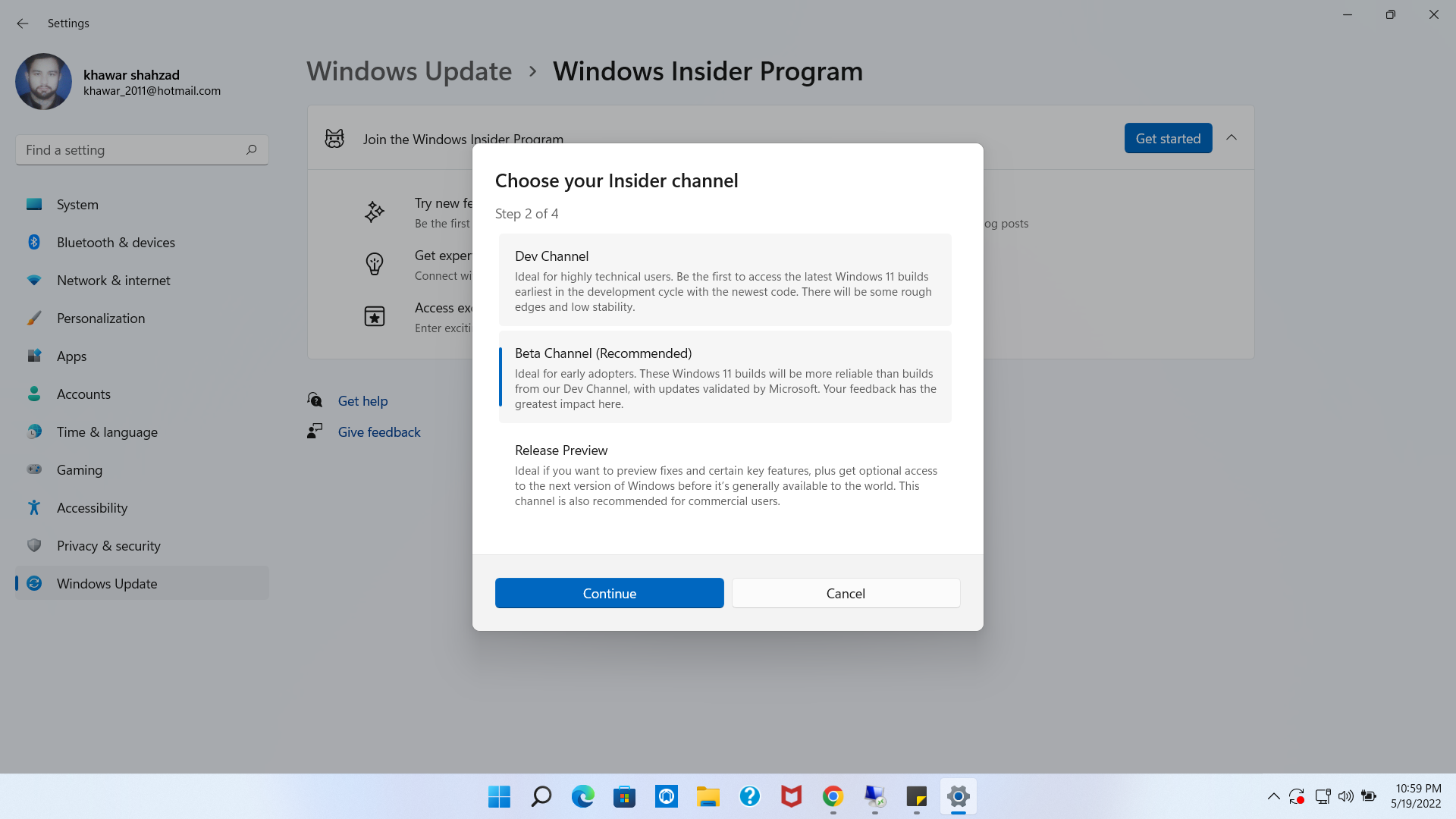Click the System monitor icon
This screenshot has height=819, width=1456.
click(x=34, y=204)
